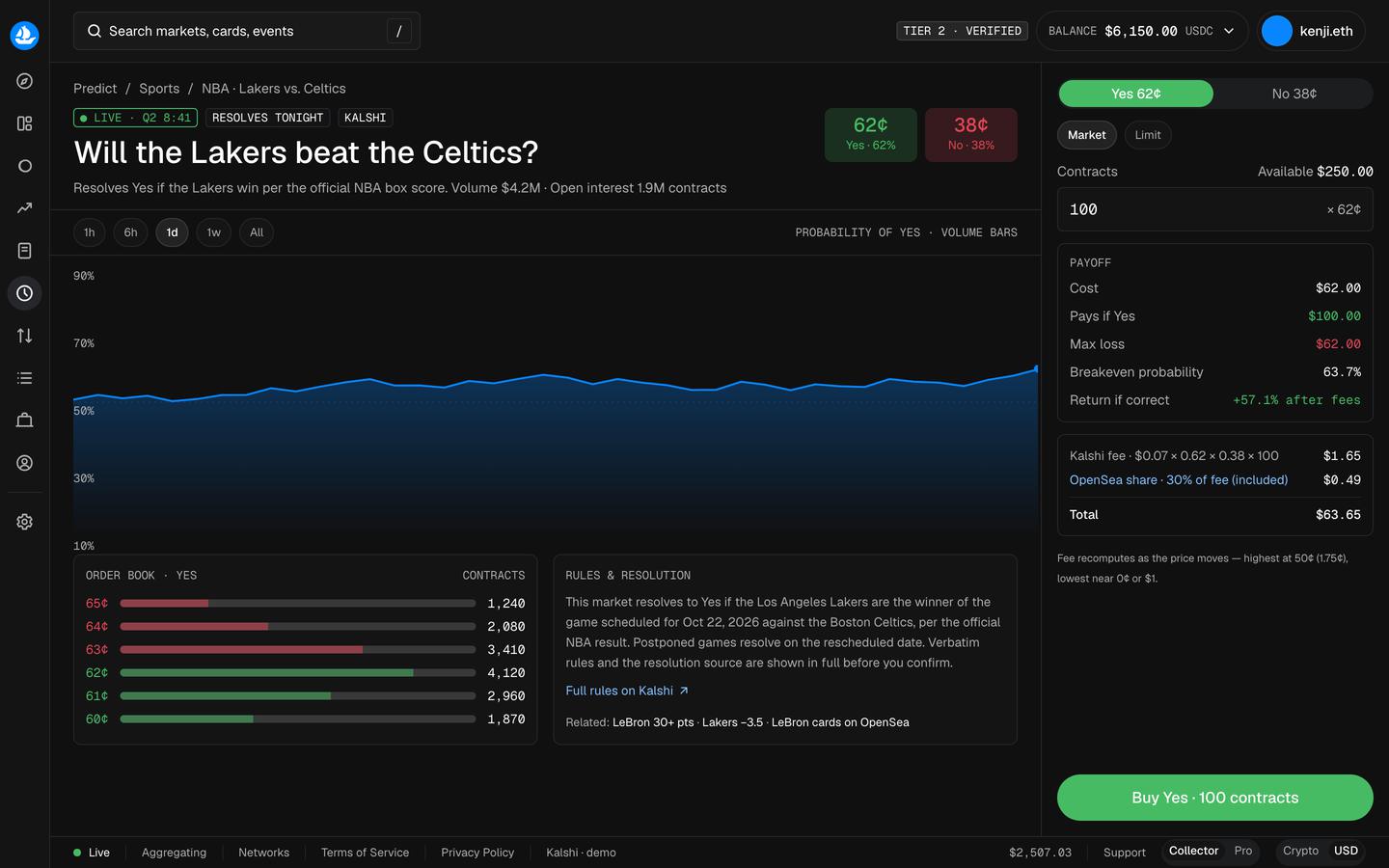The height and width of the screenshot is (868, 1389).
Task: Choose the Limit order type
Action: pyautogui.click(x=1148, y=135)
